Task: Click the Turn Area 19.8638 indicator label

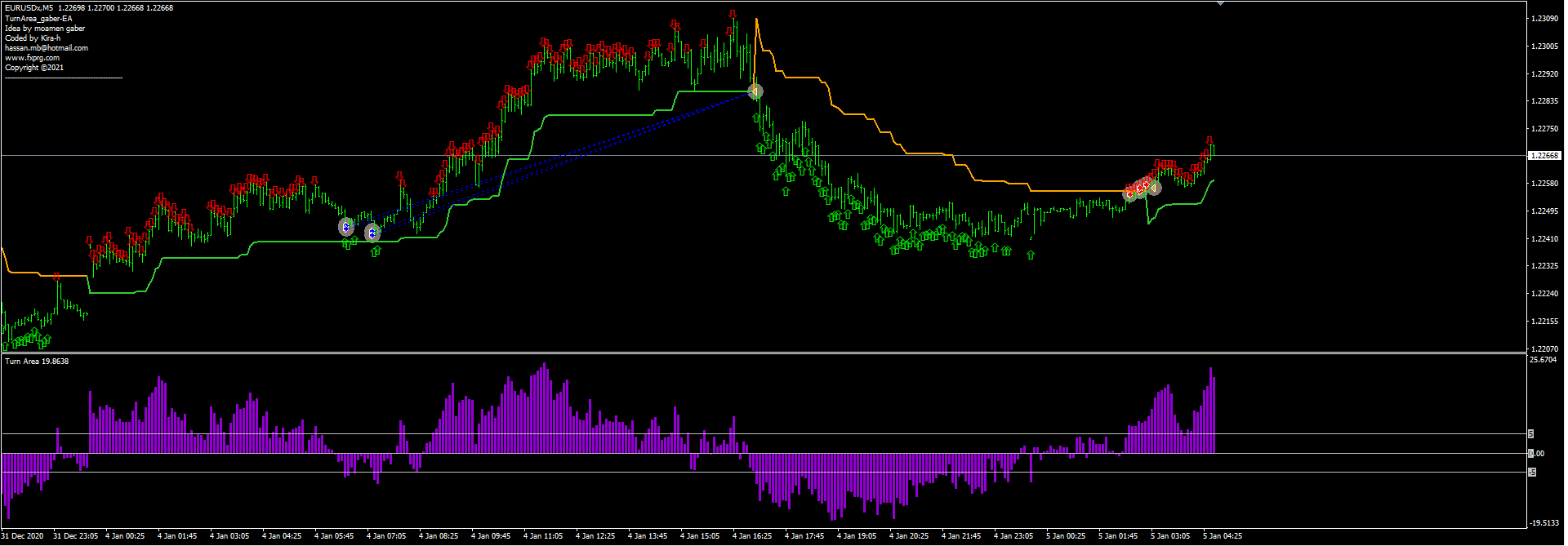Action: point(37,362)
